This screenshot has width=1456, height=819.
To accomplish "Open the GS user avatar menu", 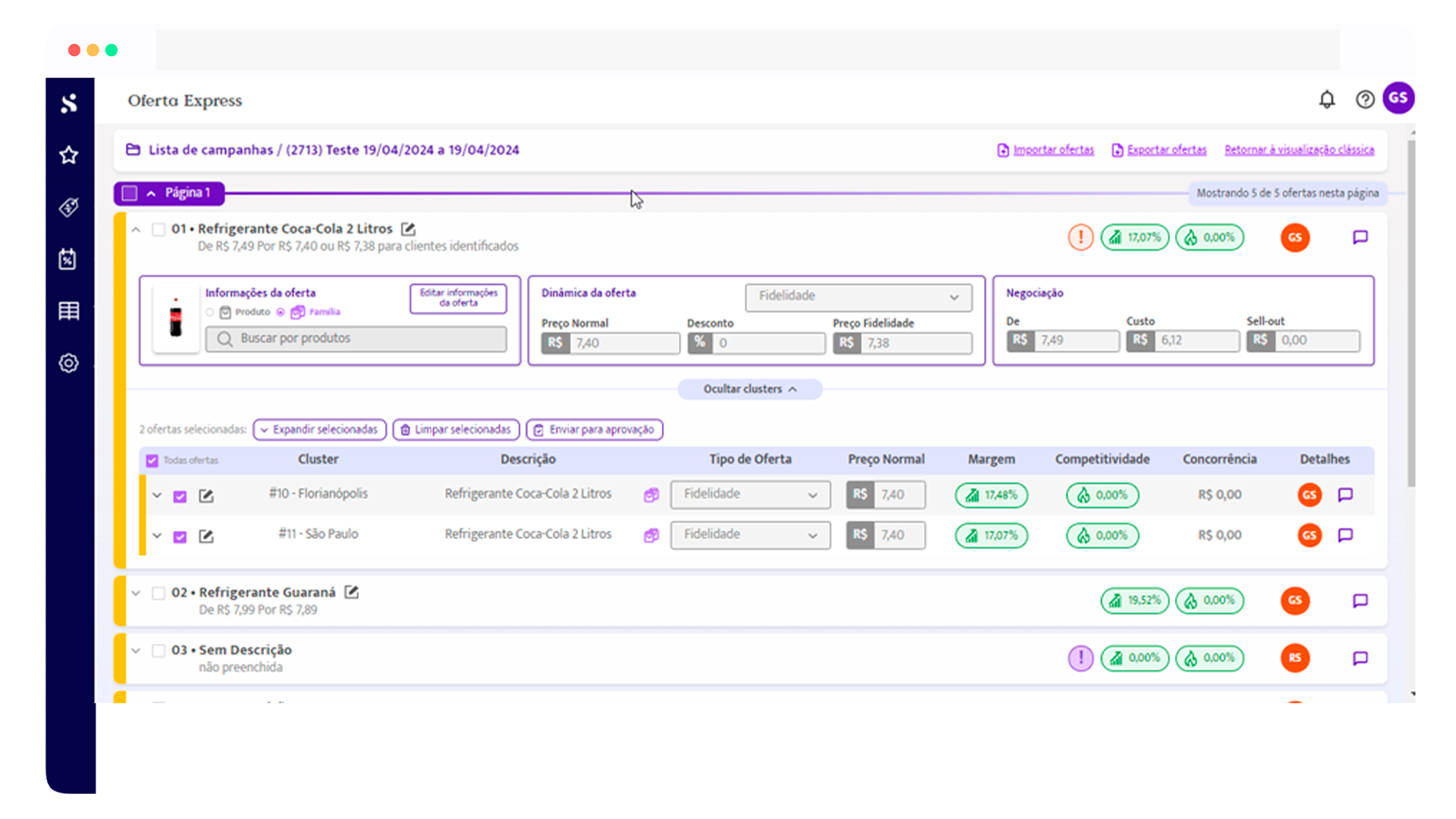I will click(1398, 98).
